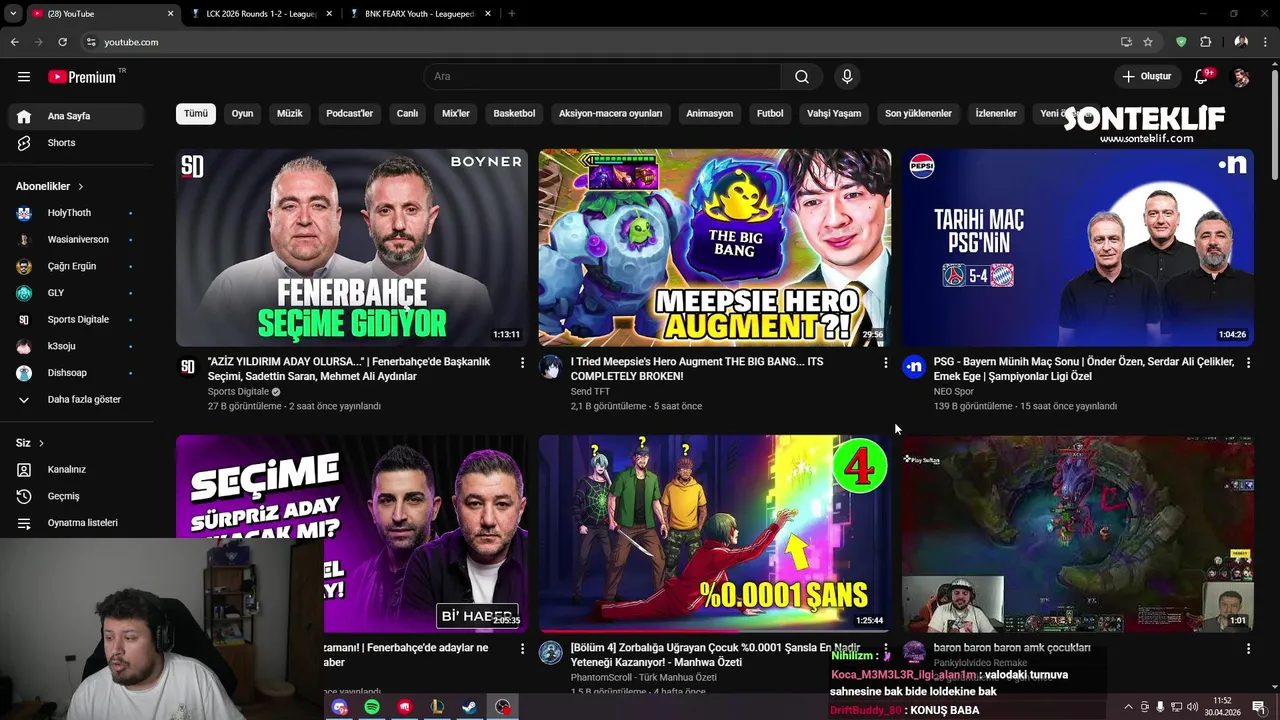Click the "PSG - Bayern Münih Maç Sonu" title
This screenshot has width=1280, height=720.
[1084, 369]
